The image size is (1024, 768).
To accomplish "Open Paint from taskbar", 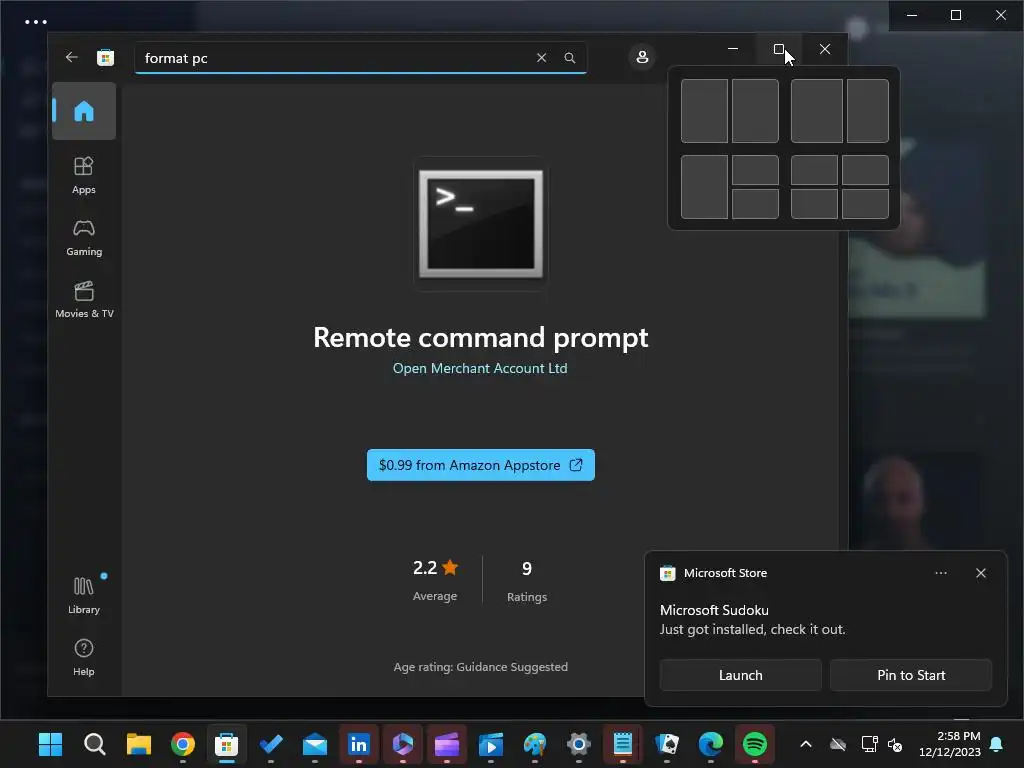I will pos(535,744).
